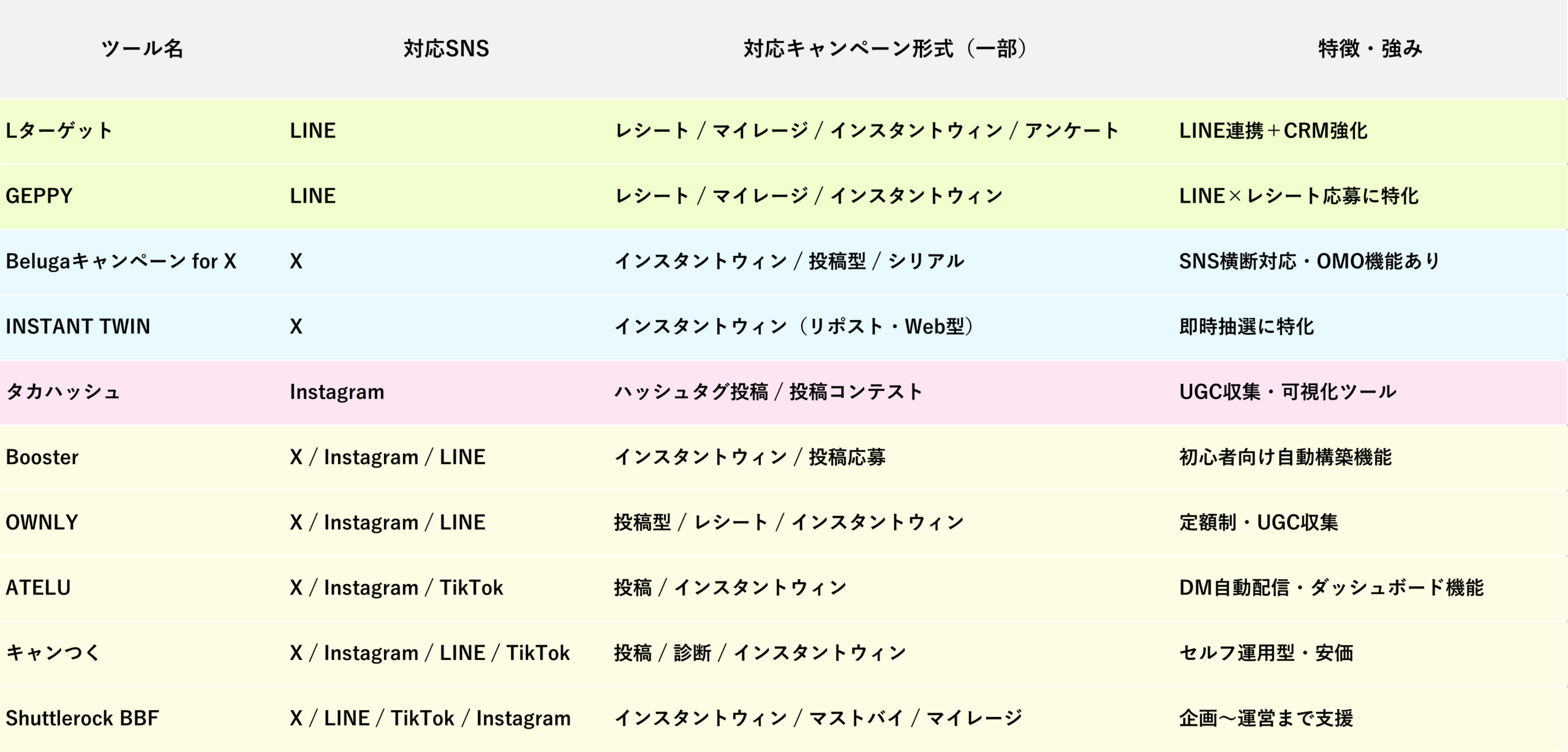Click the 対応SNS column header
Image resolution: width=1568 pixels, height=752 pixels.
[x=446, y=48]
